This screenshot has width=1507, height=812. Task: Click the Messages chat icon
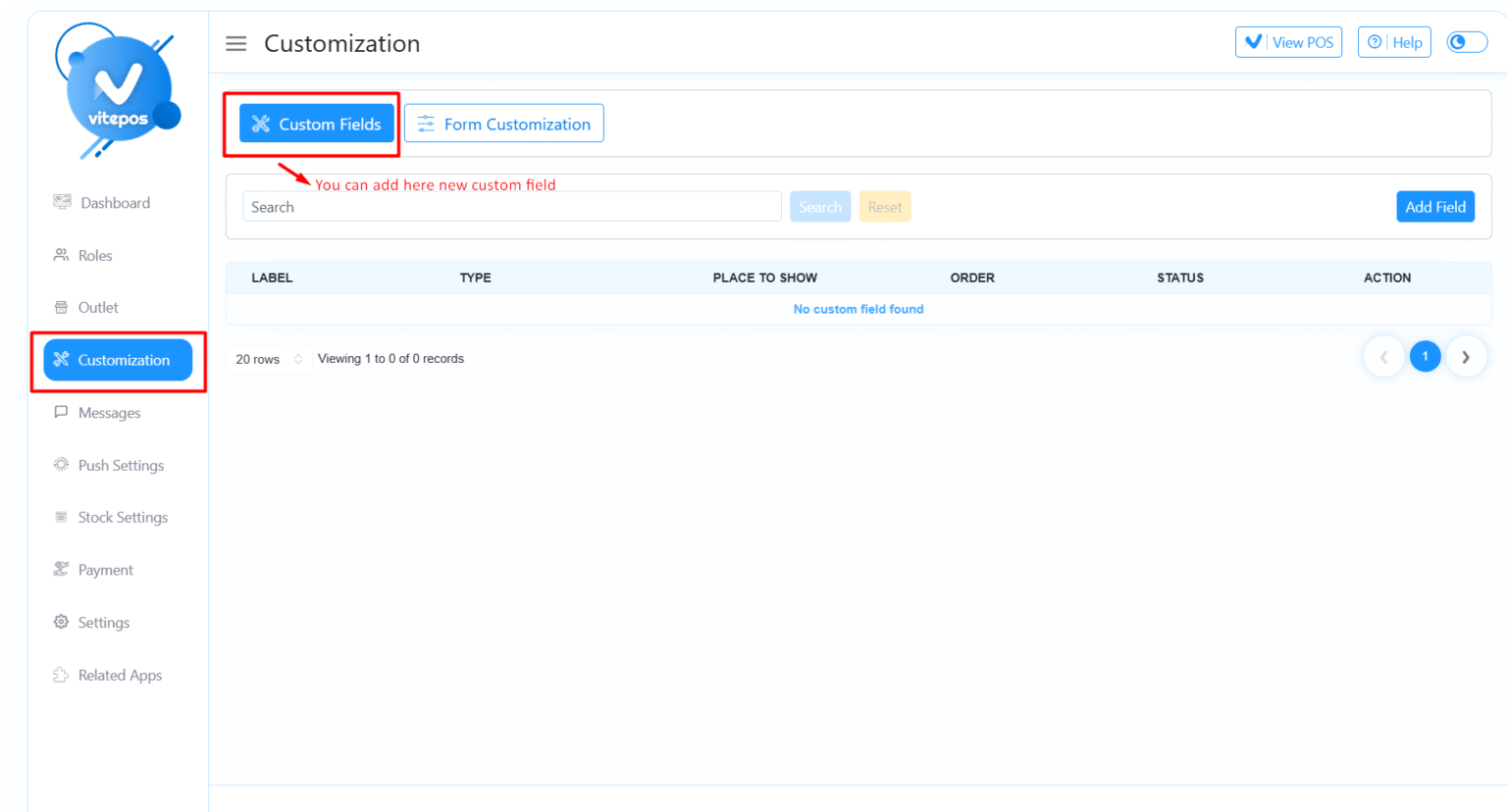(61, 412)
